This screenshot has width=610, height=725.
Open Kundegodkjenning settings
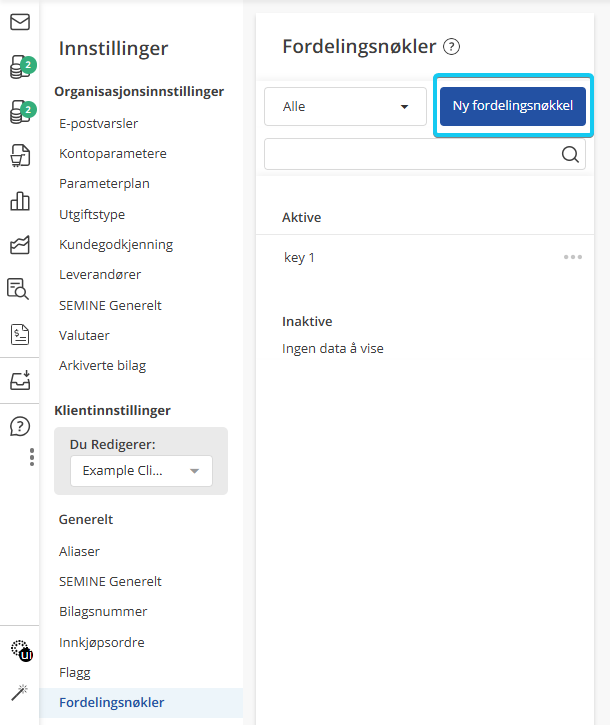(116, 245)
